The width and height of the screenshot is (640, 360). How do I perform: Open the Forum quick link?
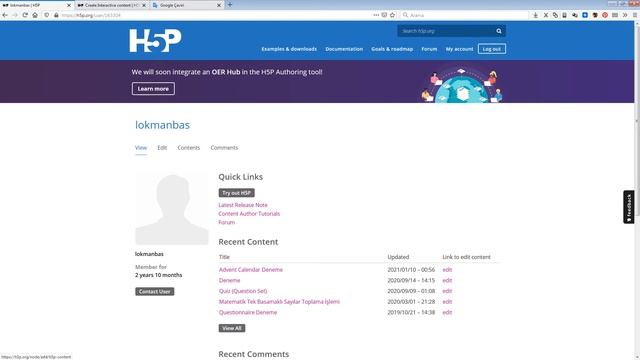(x=227, y=222)
